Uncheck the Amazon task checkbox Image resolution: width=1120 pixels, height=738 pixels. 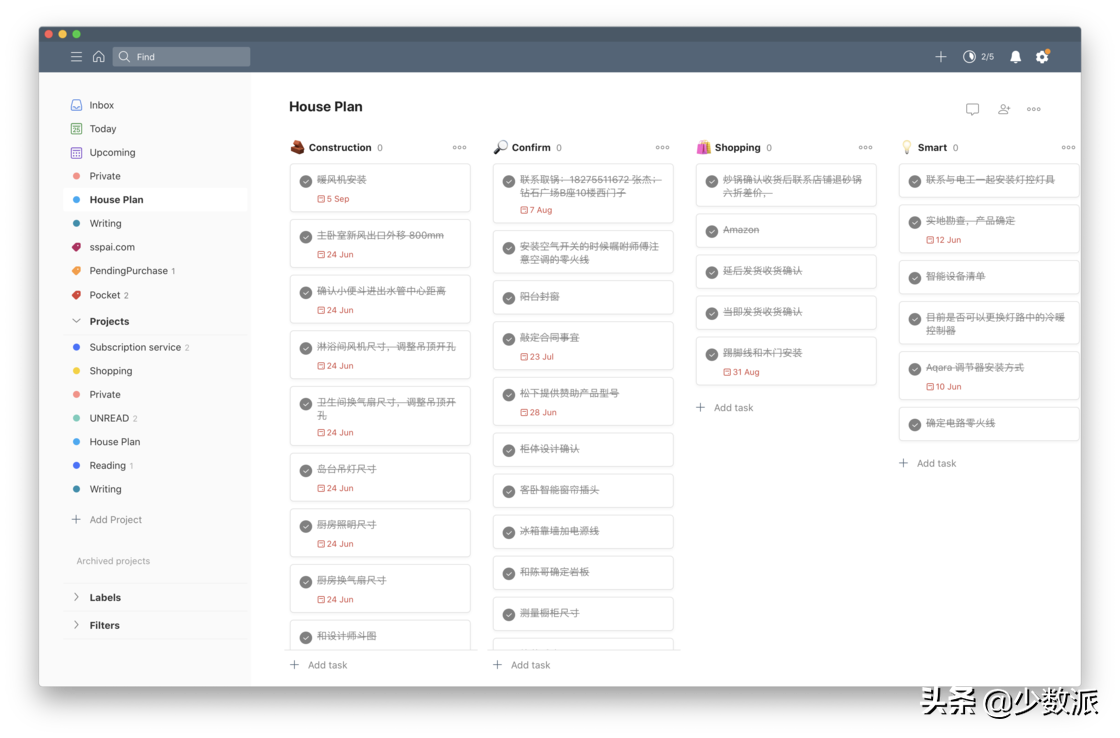coord(711,231)
